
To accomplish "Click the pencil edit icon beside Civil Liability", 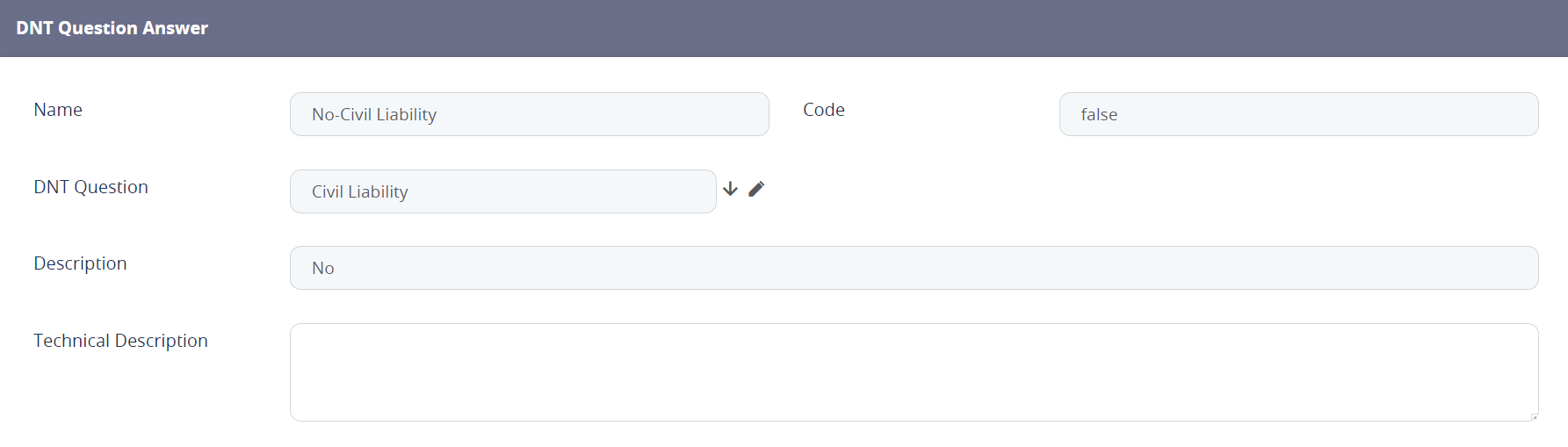I will [x=756, y=189].
